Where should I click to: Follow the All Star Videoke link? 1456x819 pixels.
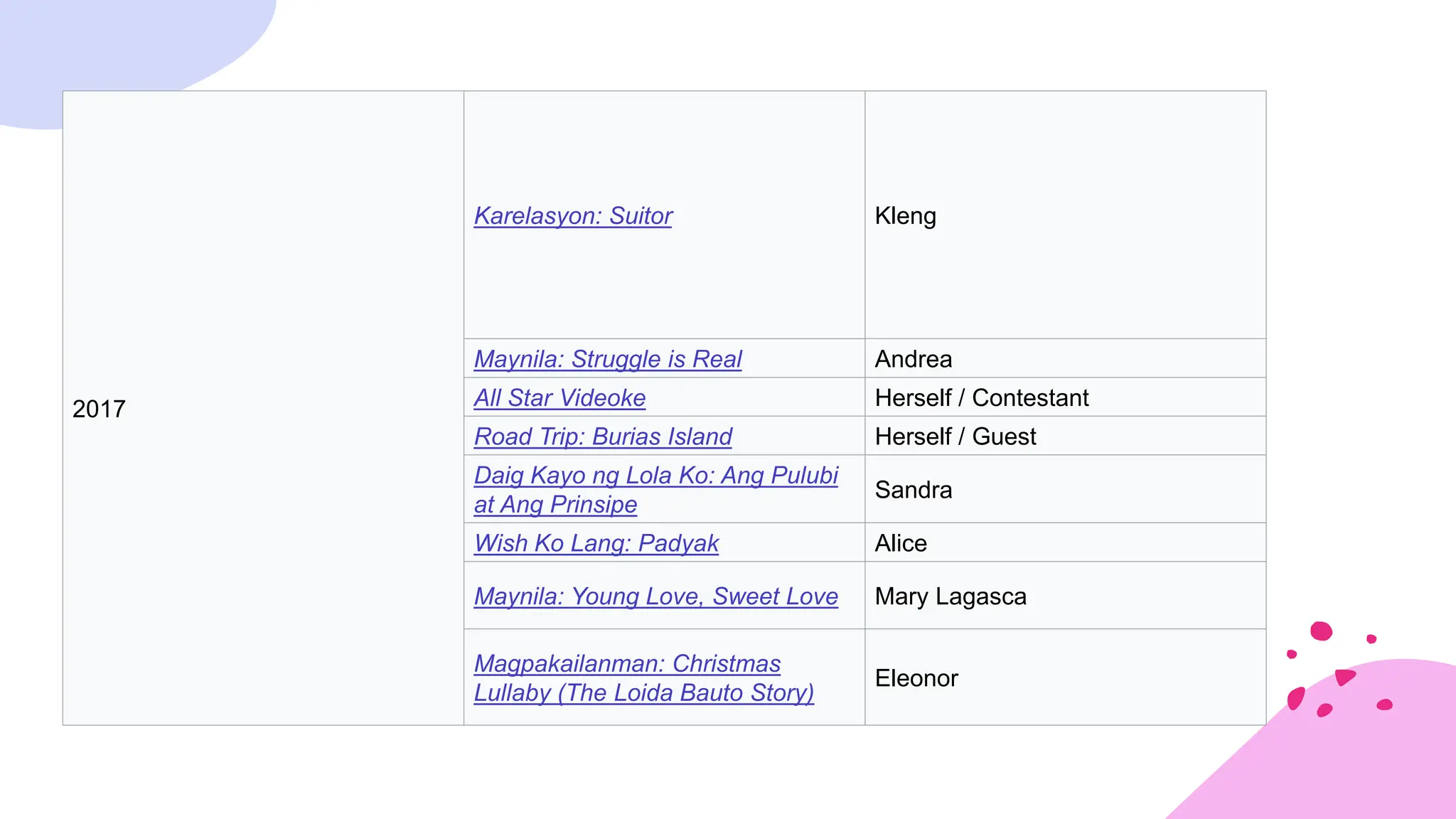(x=560, y=398)
